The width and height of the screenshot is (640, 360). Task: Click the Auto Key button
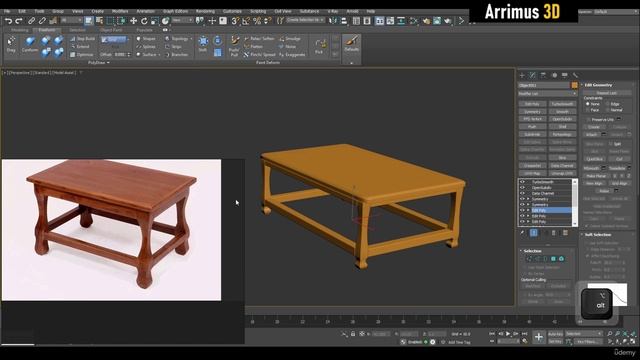click(x=555, y=334)
